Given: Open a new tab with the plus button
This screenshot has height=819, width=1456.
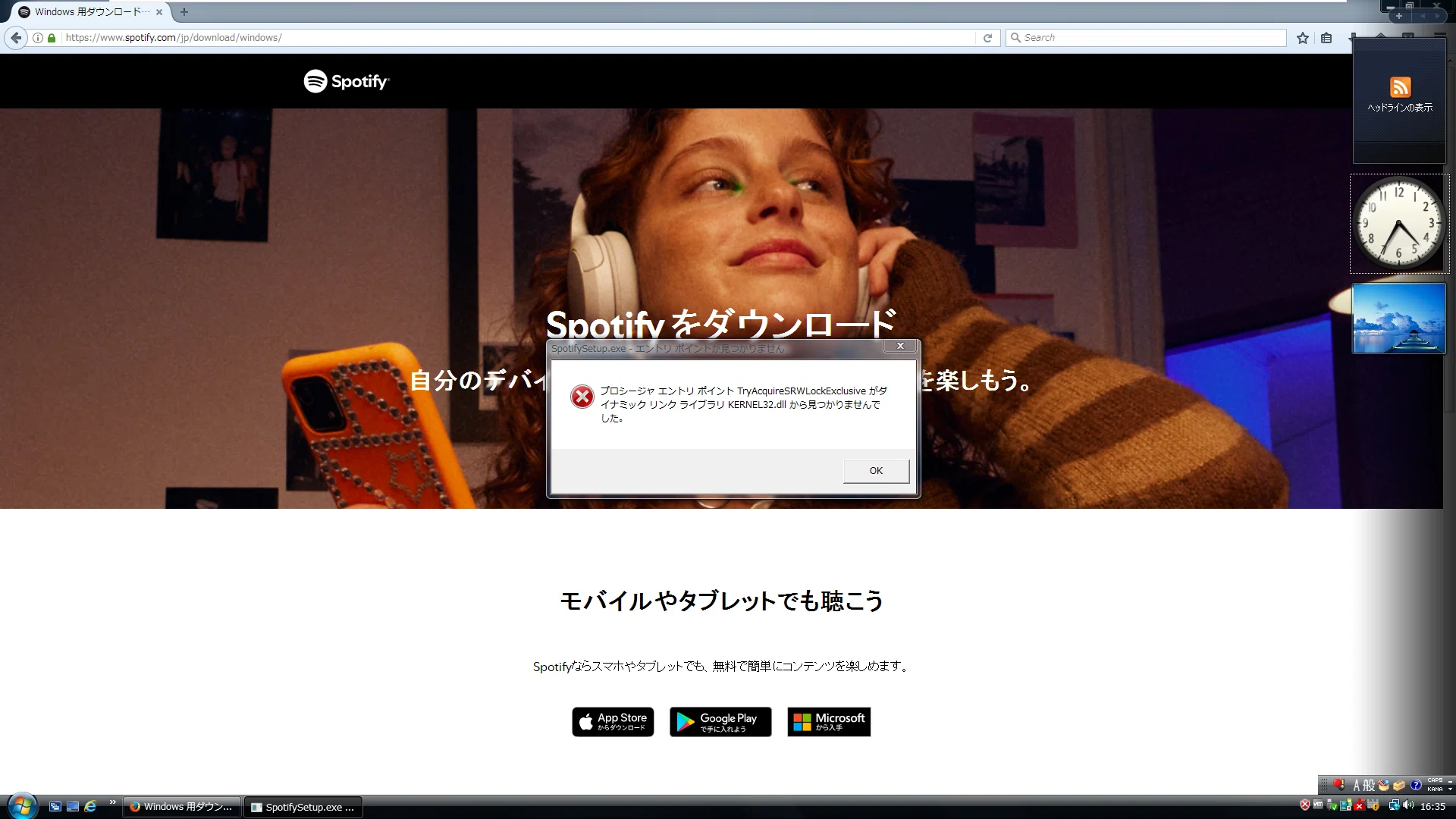Looking at the screenshot, I should click(x=184, y=12).
